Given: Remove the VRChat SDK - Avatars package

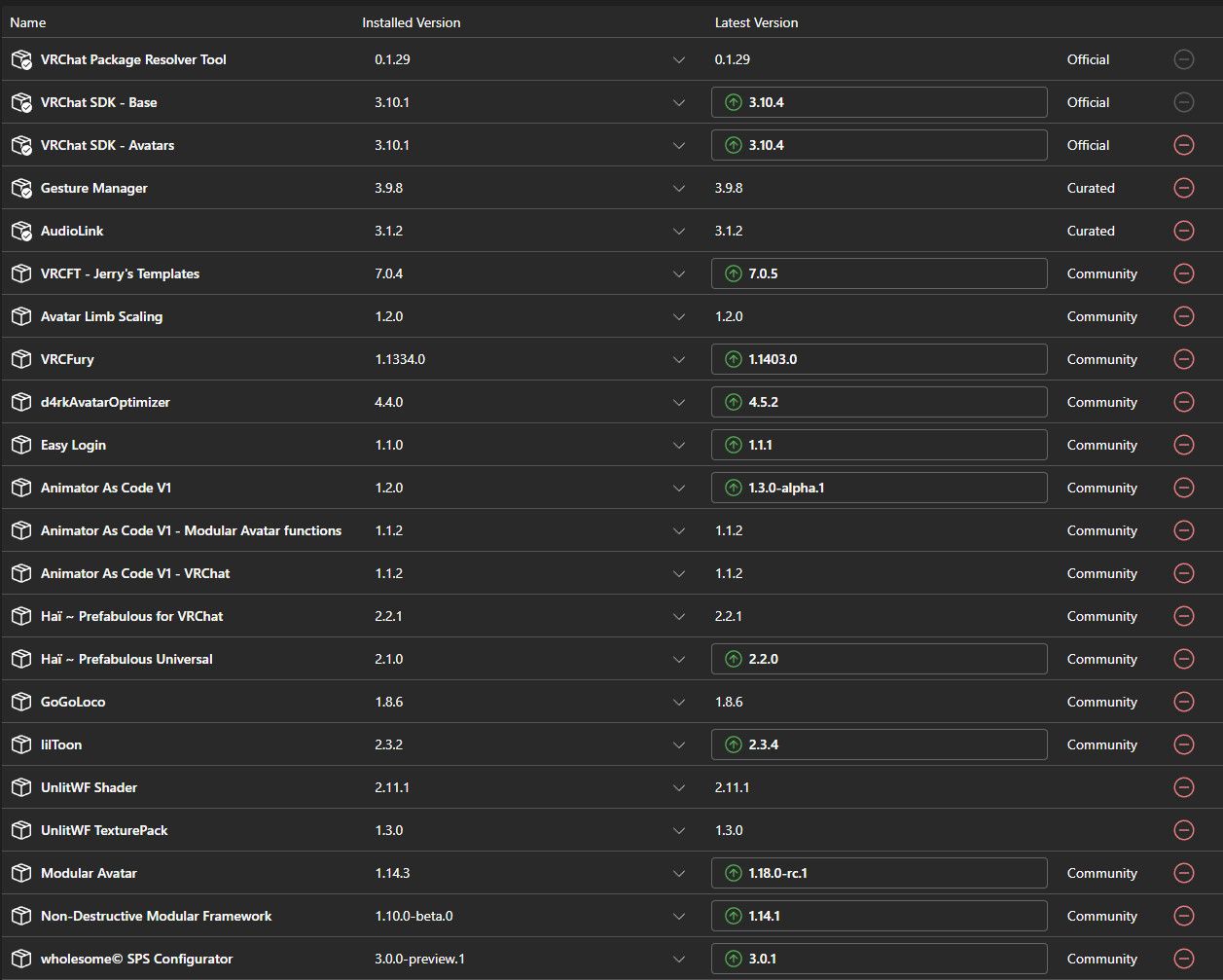Looking at the screenshot, I should point(1184,145).
